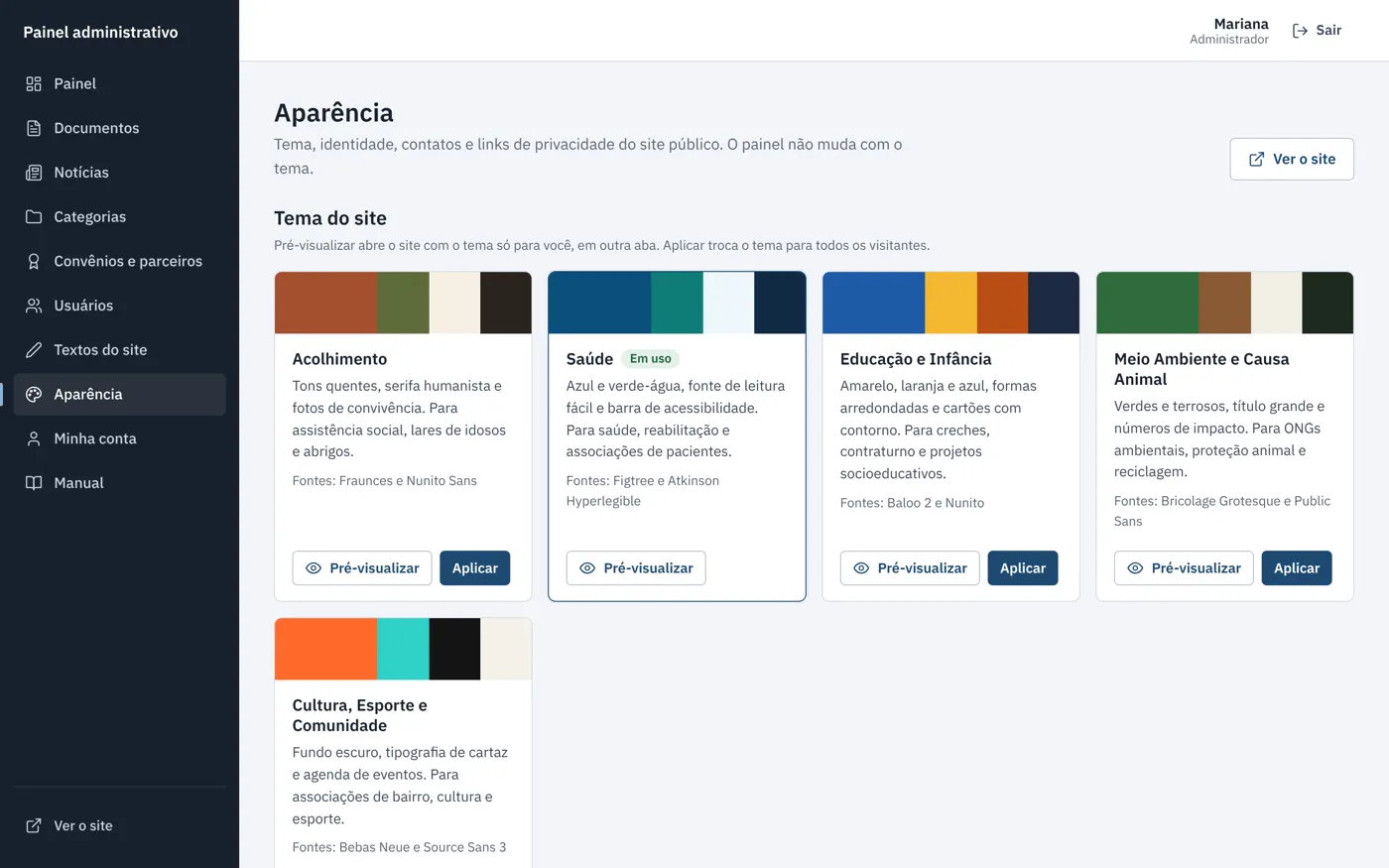1389x868 pixels.
Task: Open the Manual menu item
Action: coord(120,483)
